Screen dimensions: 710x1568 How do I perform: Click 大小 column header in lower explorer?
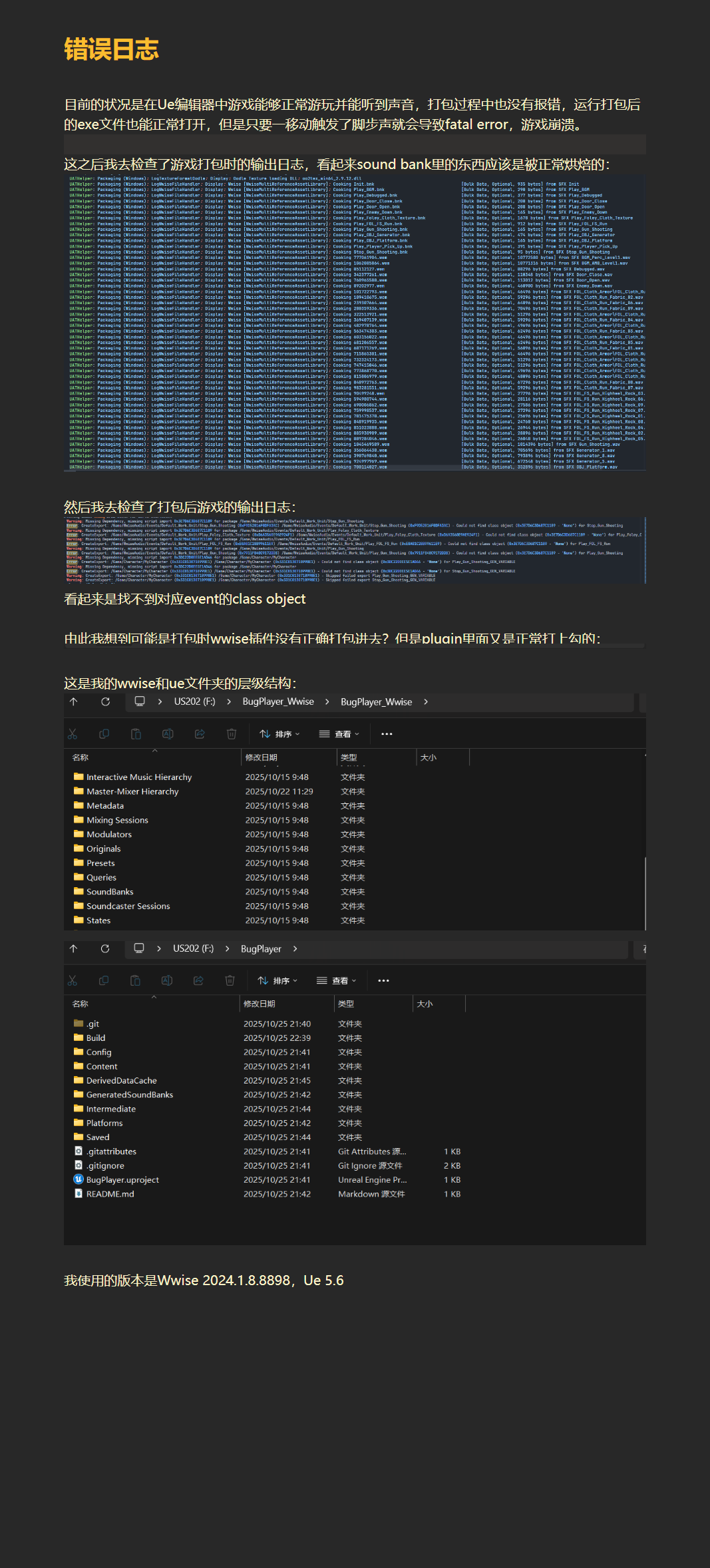pyautogui.click(x=425, y=1004)
